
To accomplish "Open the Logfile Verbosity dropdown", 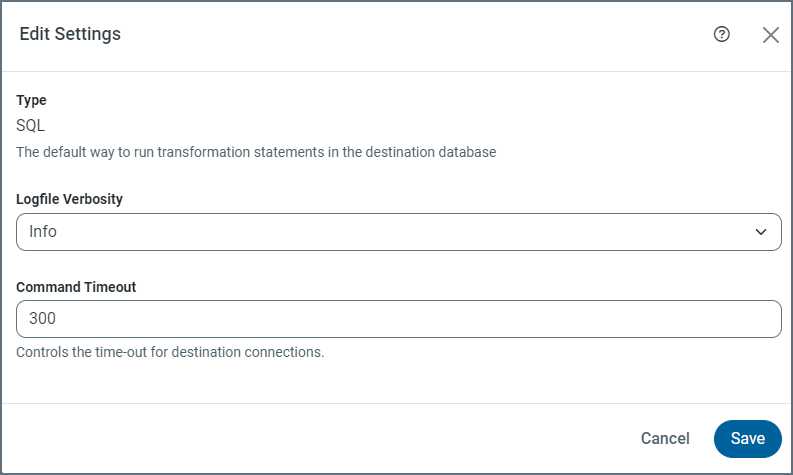I will (398, 231).
